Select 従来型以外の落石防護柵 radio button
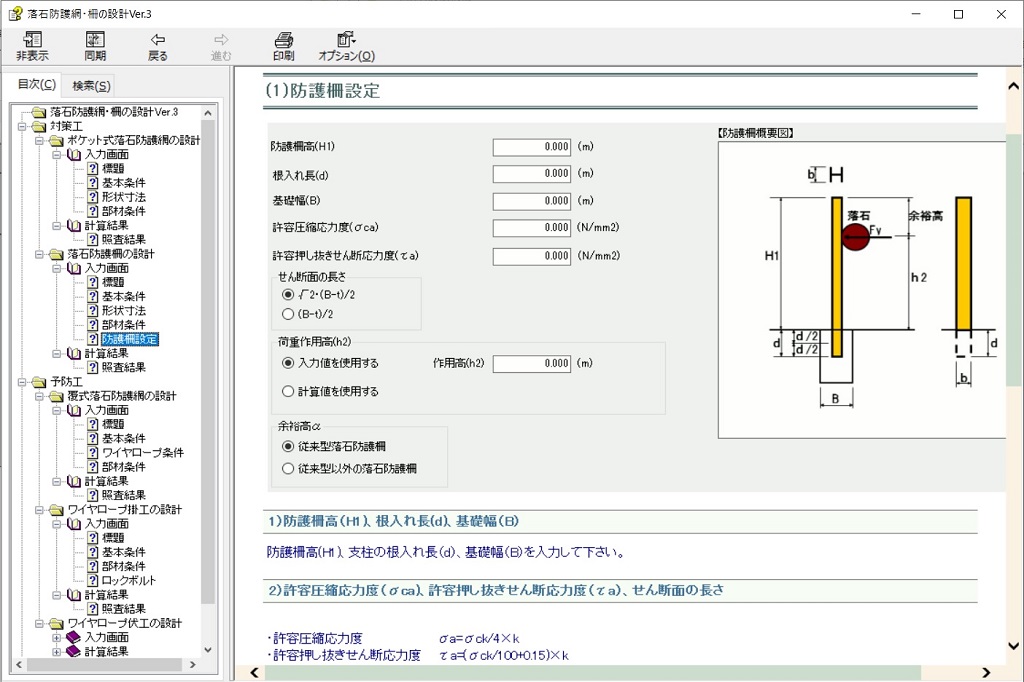Viewport: 1024px width, 682px height. click(288, 469)
